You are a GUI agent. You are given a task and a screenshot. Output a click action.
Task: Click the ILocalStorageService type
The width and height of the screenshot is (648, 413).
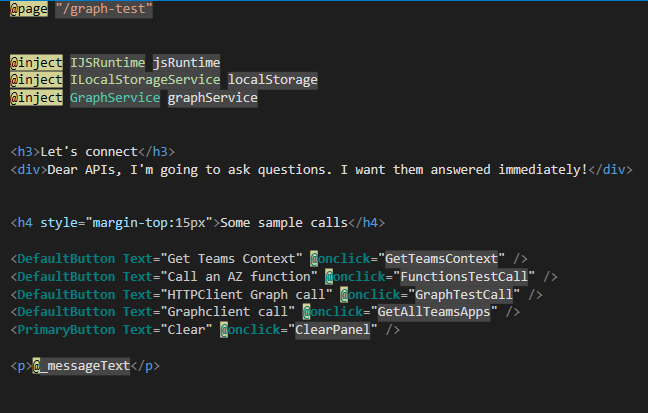[x=145, y=80]
